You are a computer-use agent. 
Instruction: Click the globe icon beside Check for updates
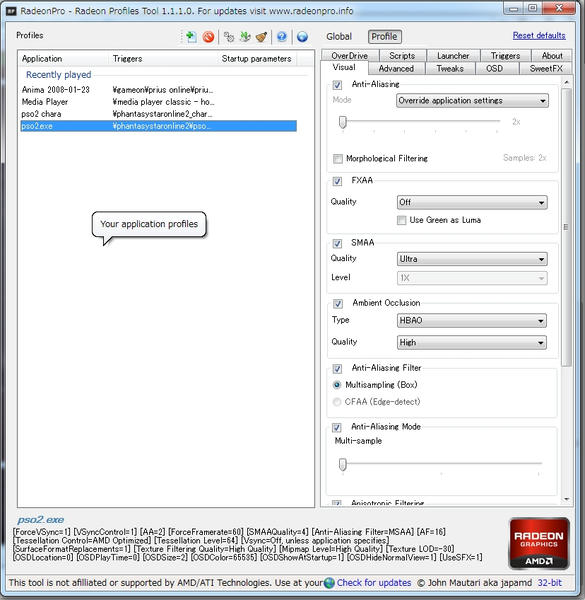click(x=329, y=583)
